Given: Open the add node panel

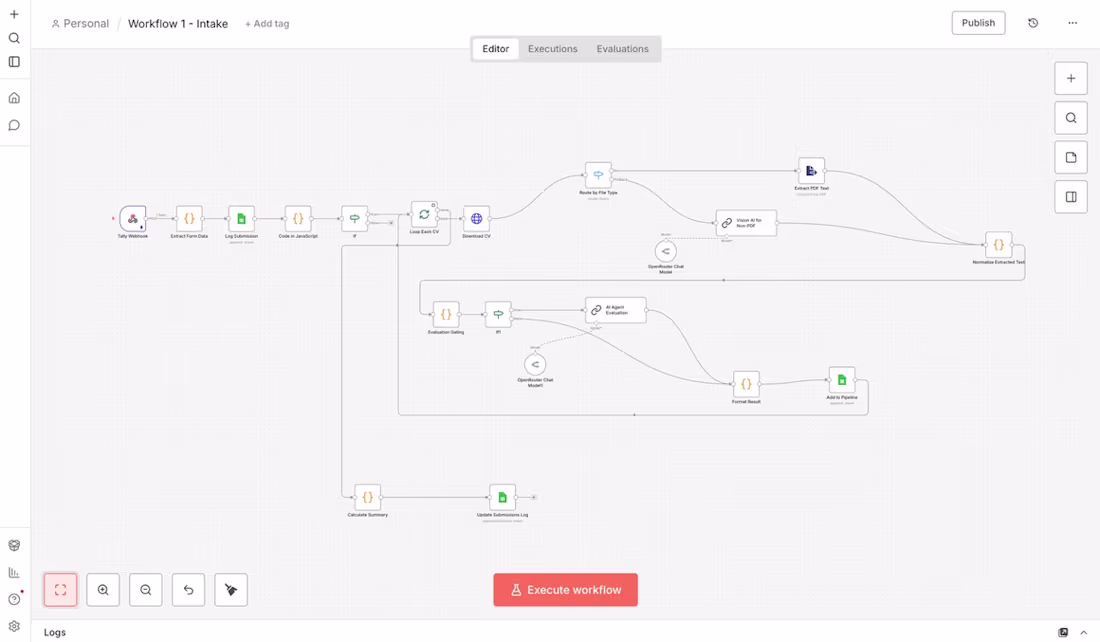Looking at the screenshot, I should (1071, 78).
